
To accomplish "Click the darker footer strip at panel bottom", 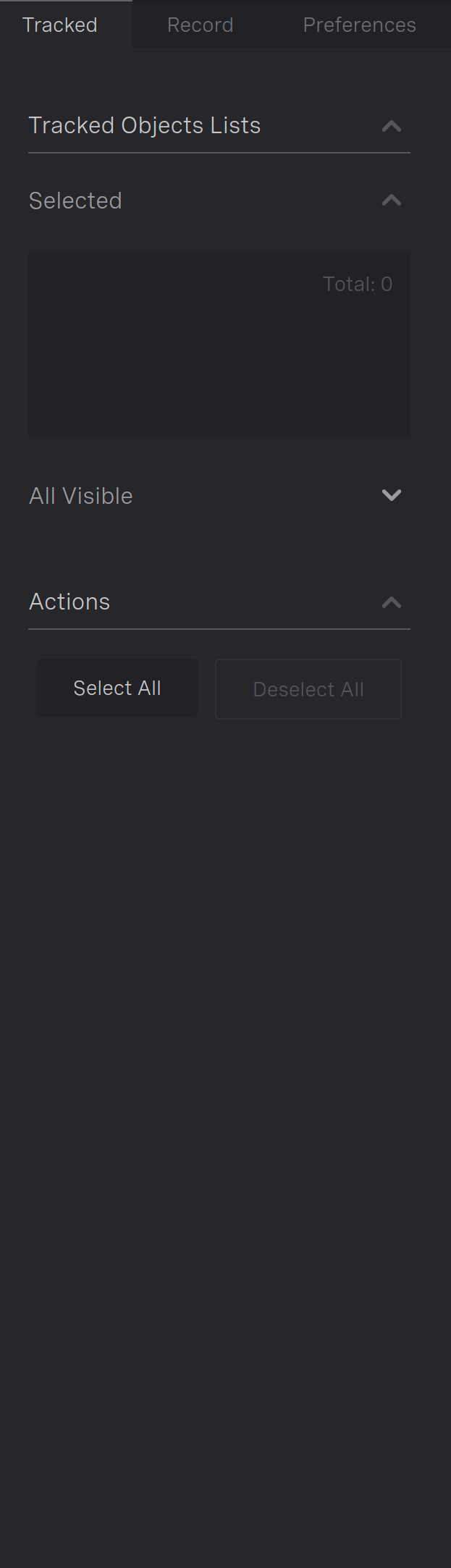I will pyautogui.click(x=225, y=1544).
